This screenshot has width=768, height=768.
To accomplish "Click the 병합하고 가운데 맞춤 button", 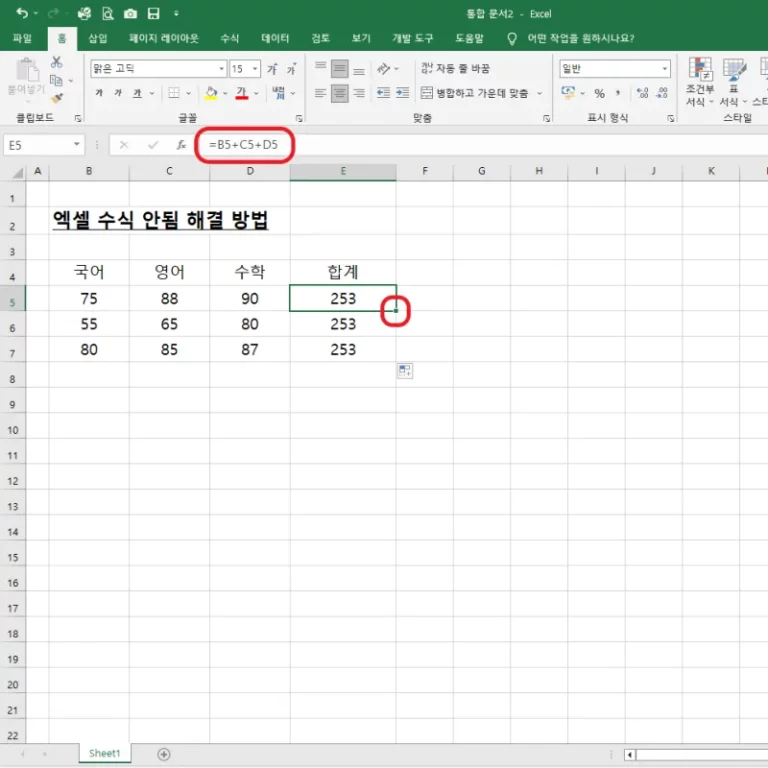I will pos(475,93).
